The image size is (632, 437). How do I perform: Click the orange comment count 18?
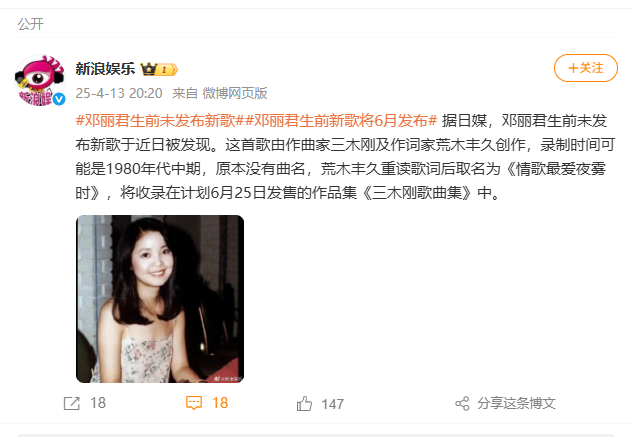click(220, 403)
